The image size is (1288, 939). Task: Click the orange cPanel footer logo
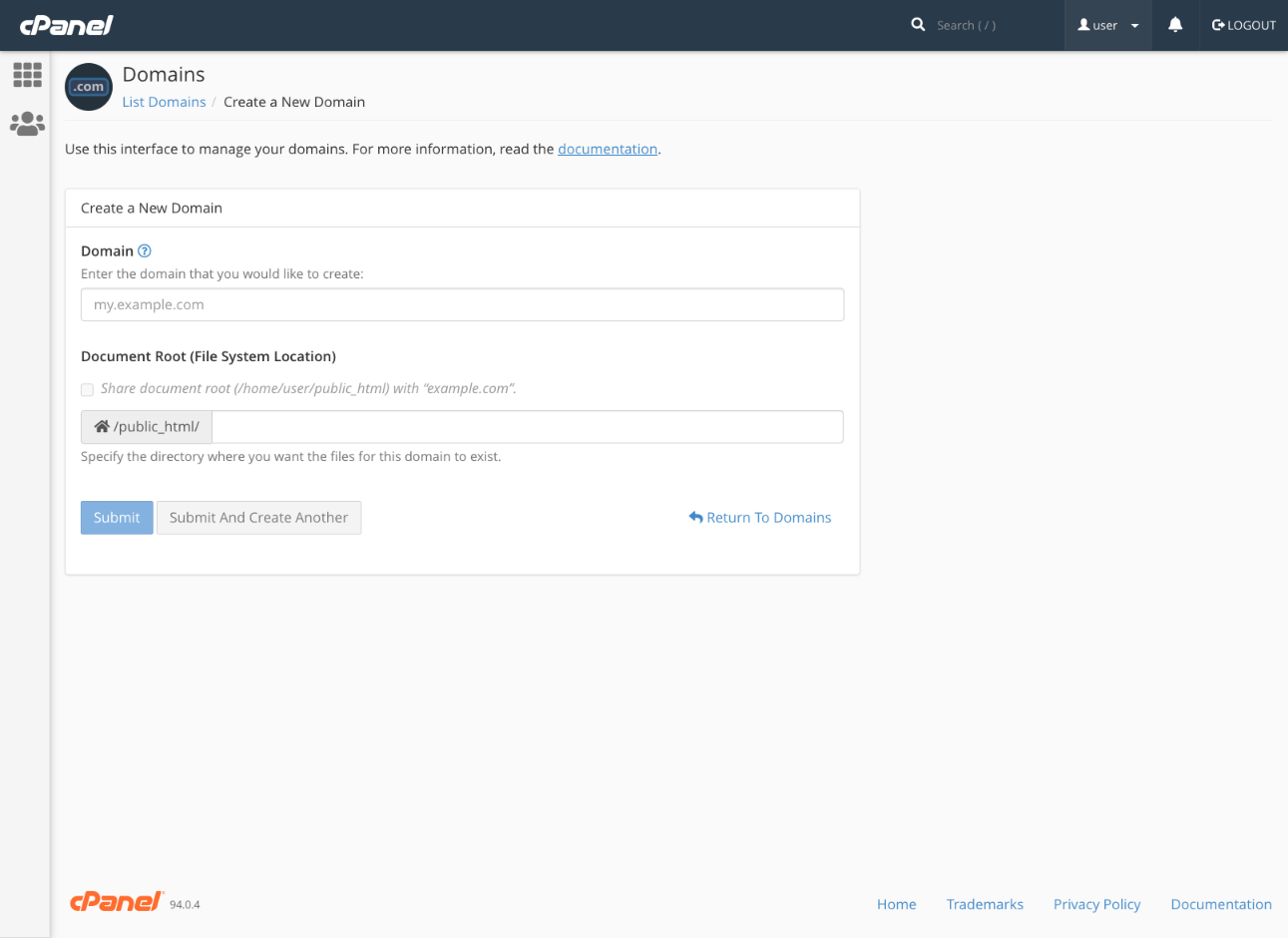coord(116,902)
